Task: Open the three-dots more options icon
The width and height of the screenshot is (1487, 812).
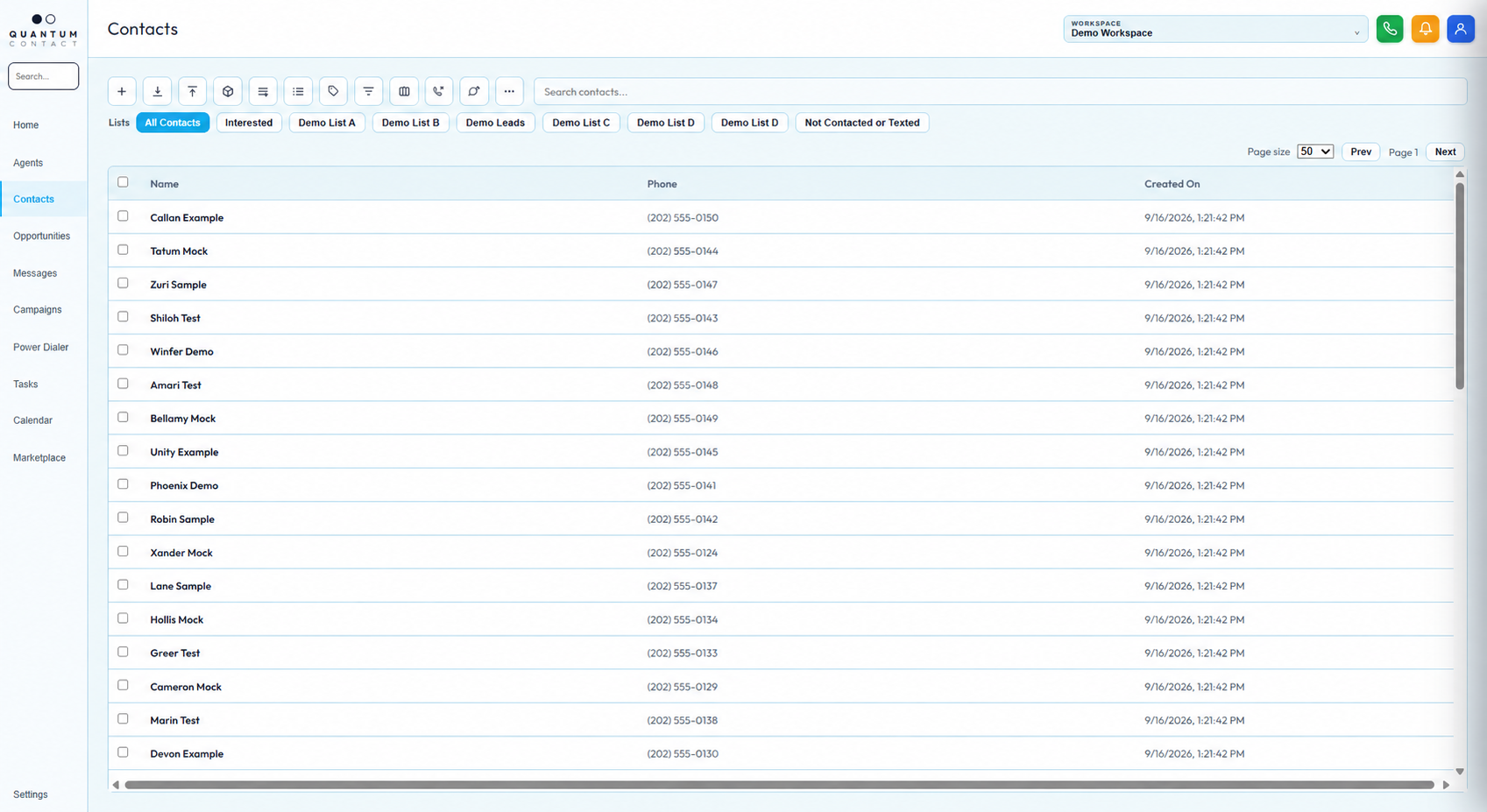Action: pos(509,91)
